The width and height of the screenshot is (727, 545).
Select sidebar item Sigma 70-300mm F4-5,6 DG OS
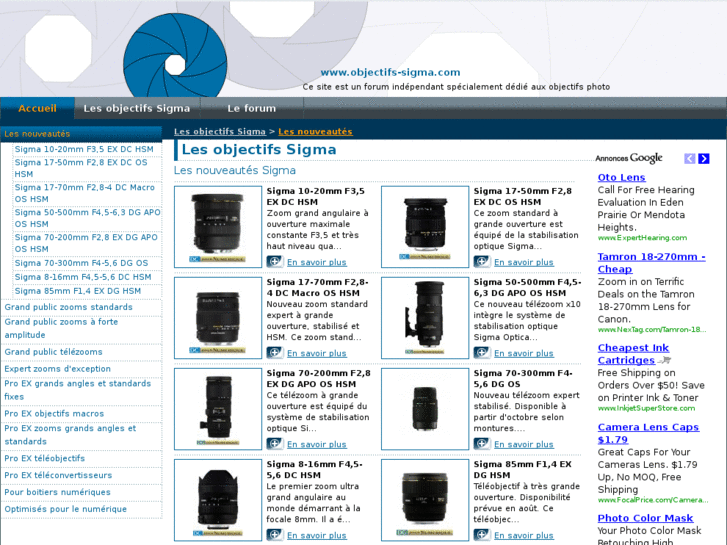[81, 263]
